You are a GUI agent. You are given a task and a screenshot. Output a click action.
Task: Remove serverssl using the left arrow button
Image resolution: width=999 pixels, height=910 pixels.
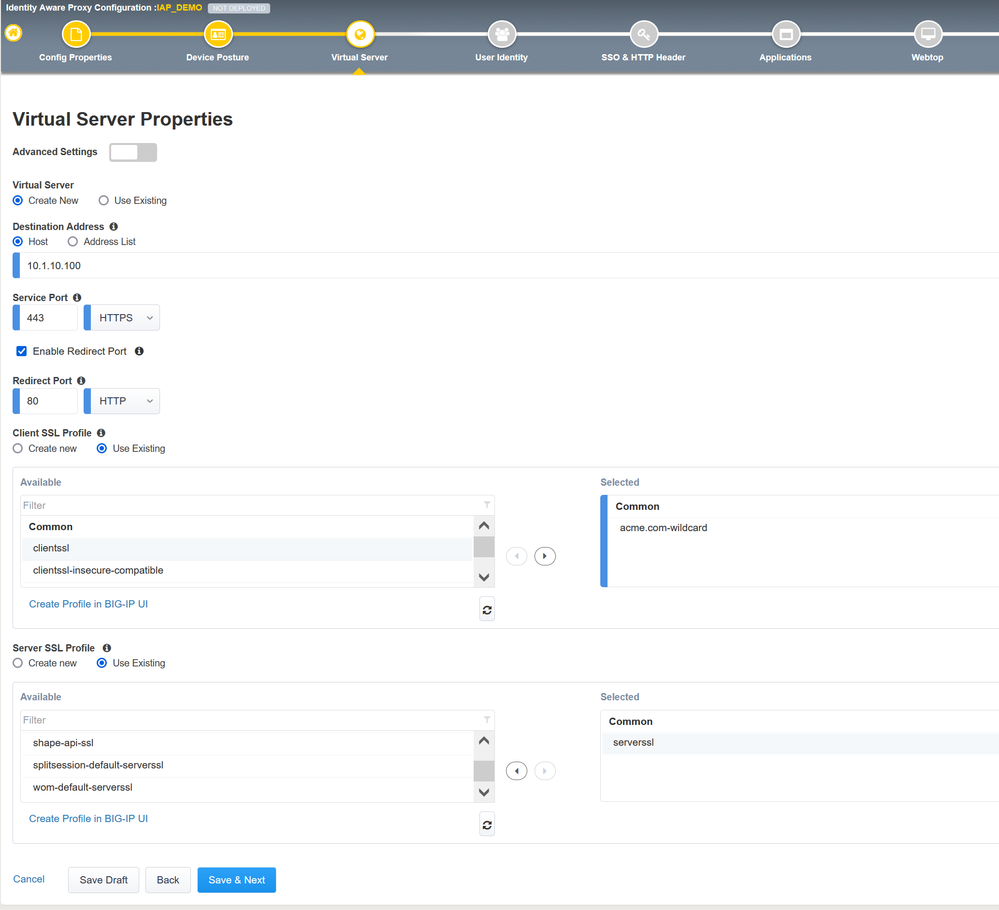pos(517,771)
